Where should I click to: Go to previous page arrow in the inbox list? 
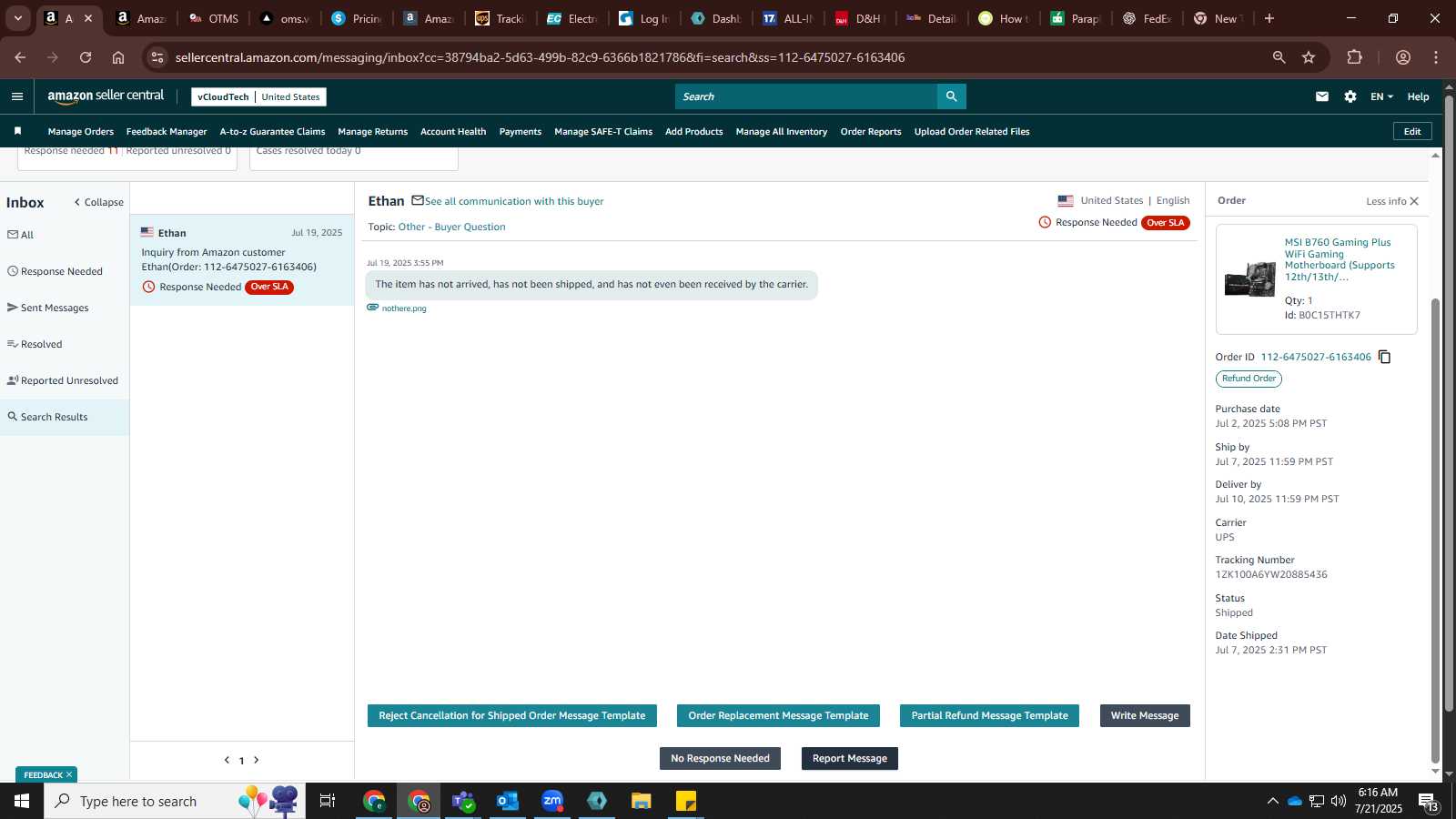[x=227, y=760]
